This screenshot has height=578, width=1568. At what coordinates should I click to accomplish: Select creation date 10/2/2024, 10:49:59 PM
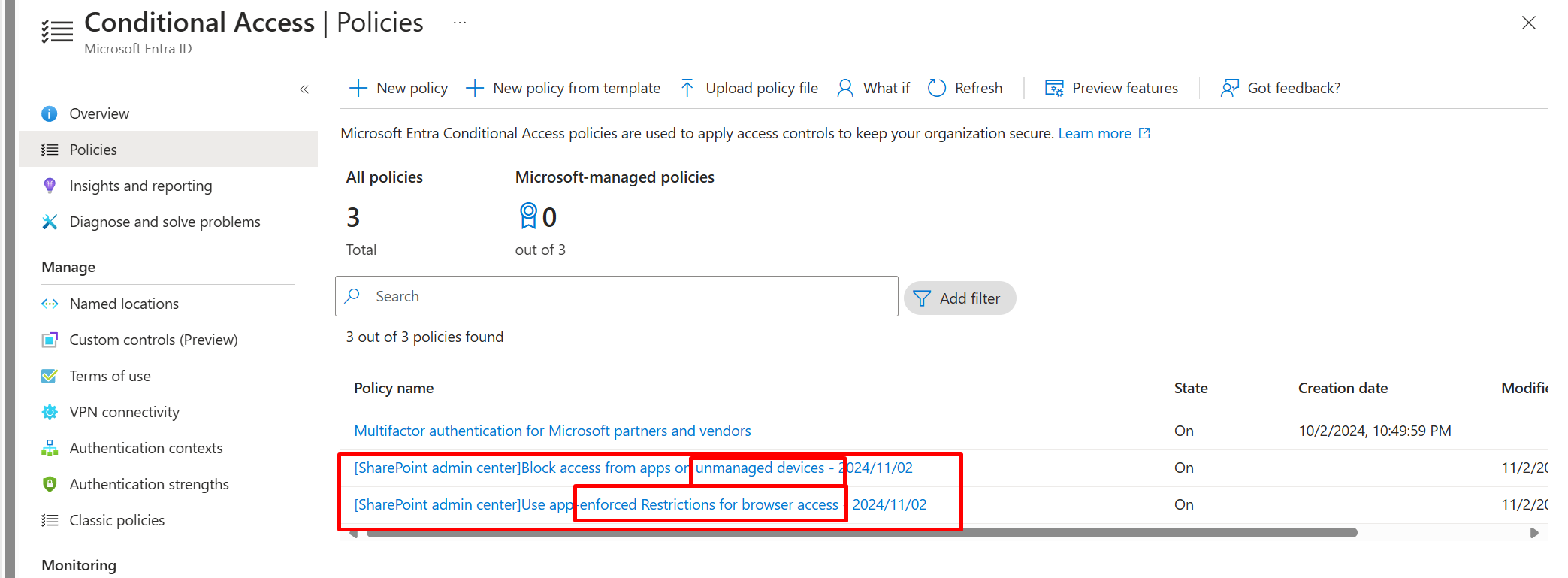[1375, 431]
